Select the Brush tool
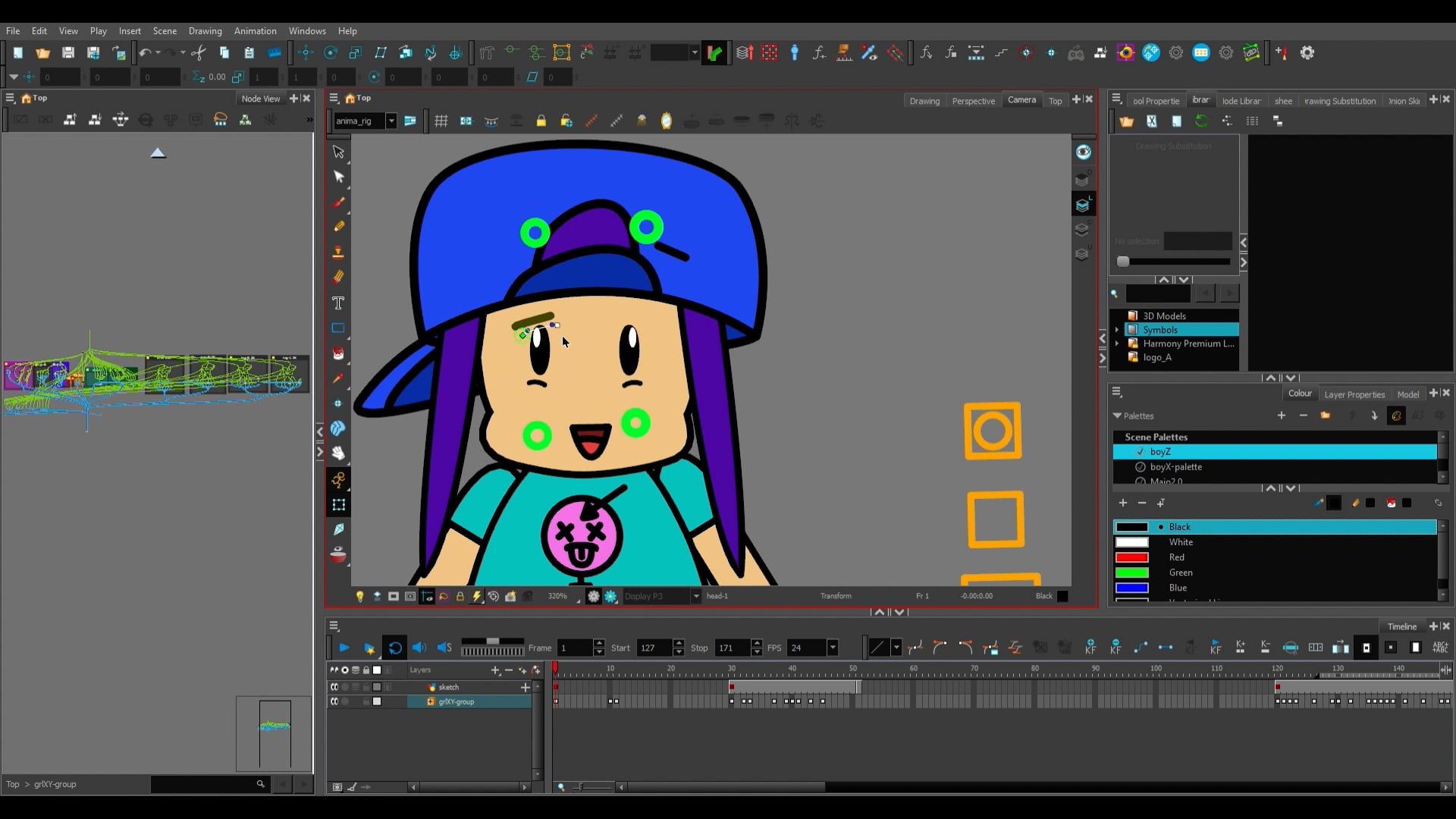The image size is (1456, 819). pos(338,202)
